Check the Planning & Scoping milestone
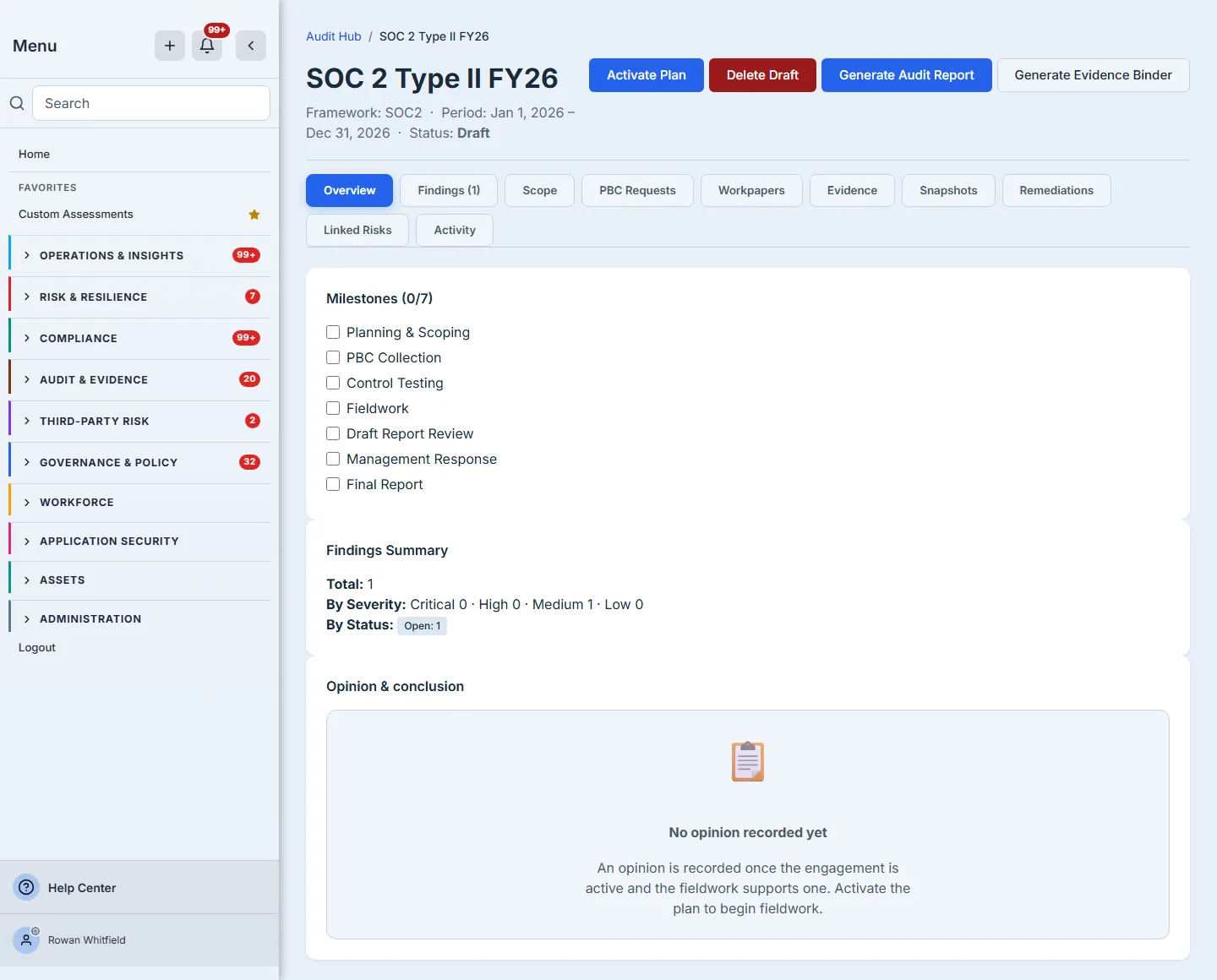This screenshot has width=1217, height=980. (333, 332)
